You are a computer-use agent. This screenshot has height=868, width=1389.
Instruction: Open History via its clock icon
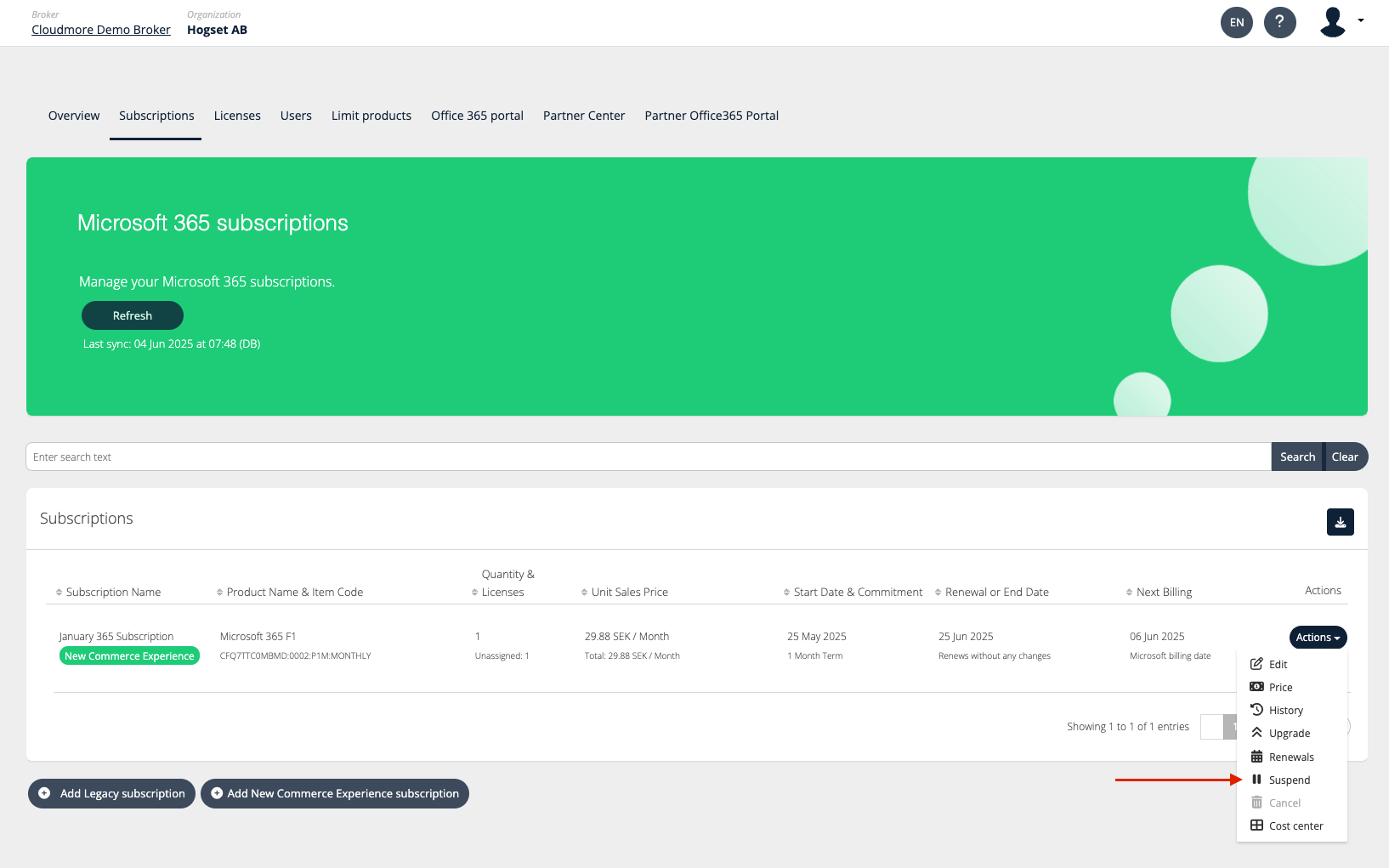1256,710
